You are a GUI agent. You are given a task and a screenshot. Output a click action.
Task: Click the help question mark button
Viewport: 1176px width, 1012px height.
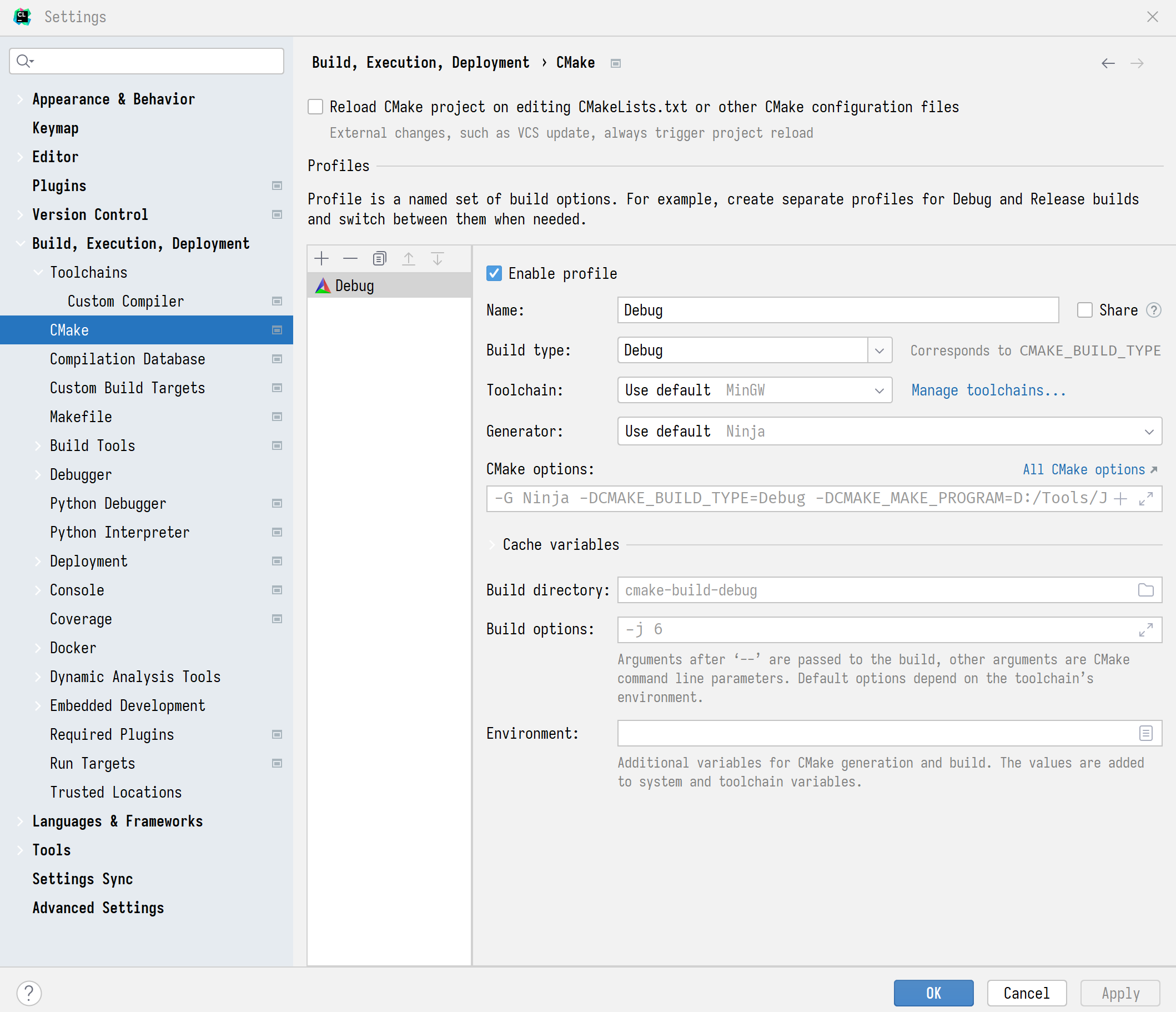click(29, 993)
